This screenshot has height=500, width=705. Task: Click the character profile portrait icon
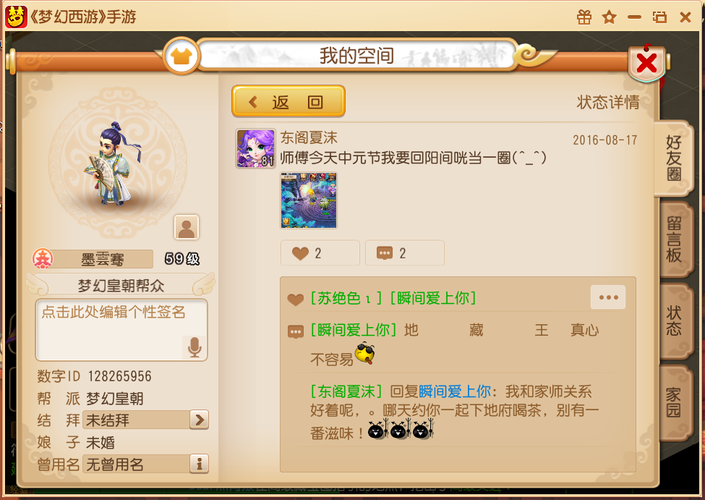point(187,227)
